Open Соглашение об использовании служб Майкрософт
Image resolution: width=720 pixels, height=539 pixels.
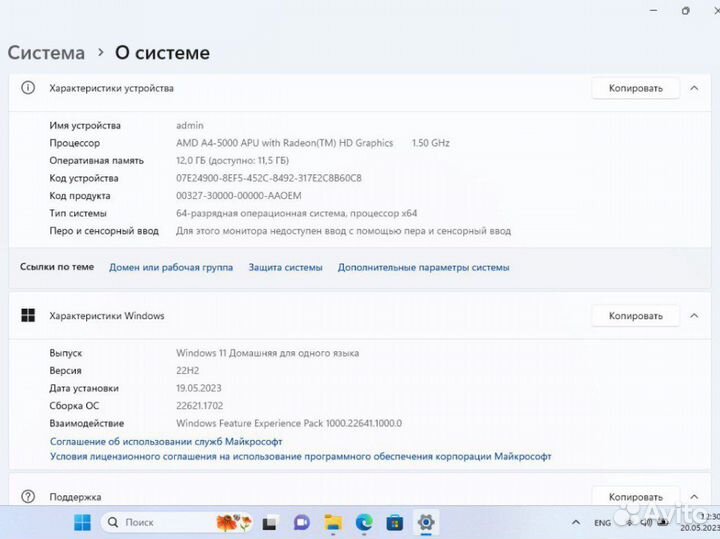(x=166, y=442)
